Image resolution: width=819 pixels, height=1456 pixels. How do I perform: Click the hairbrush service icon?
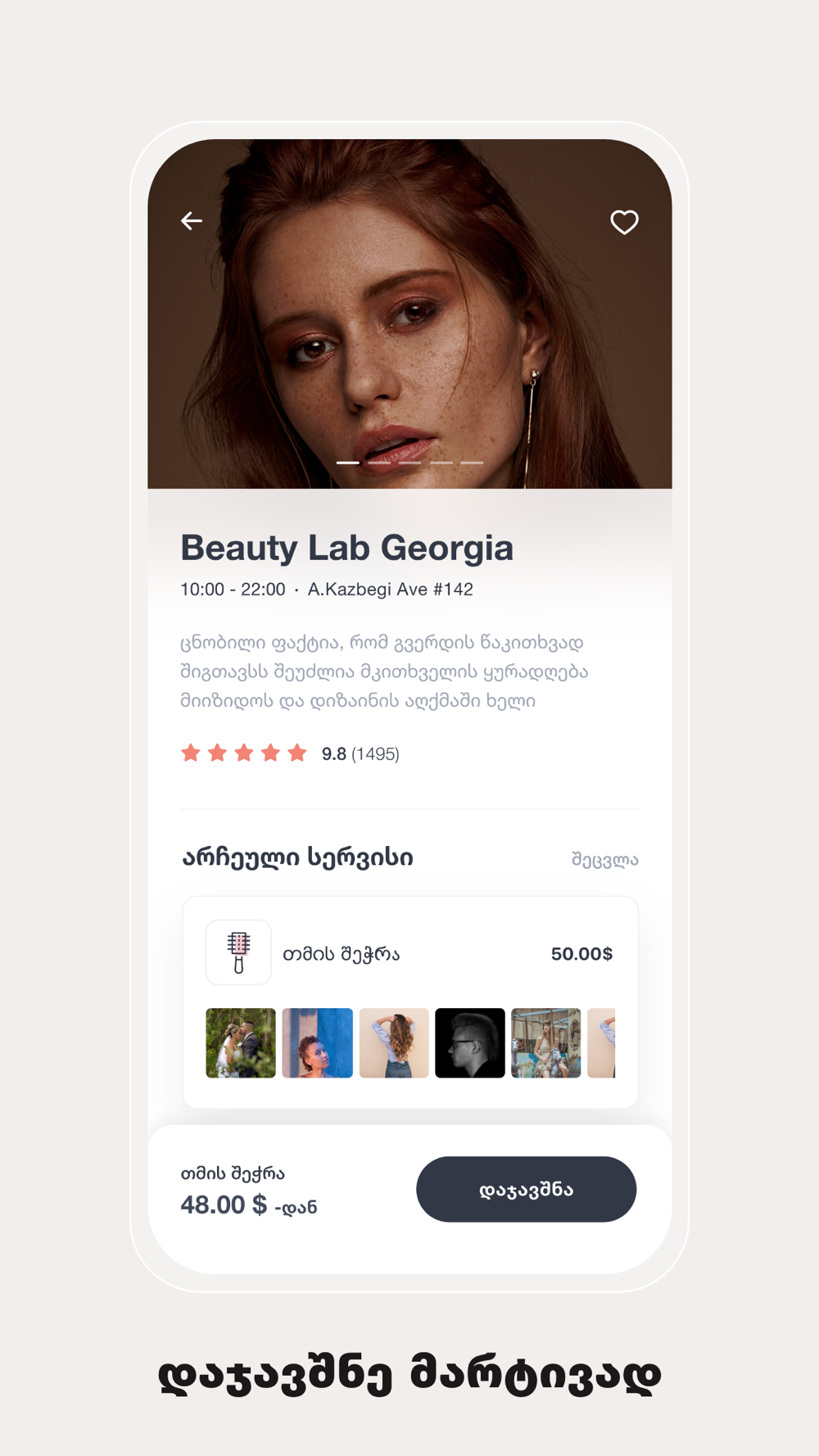pos(238,952)
